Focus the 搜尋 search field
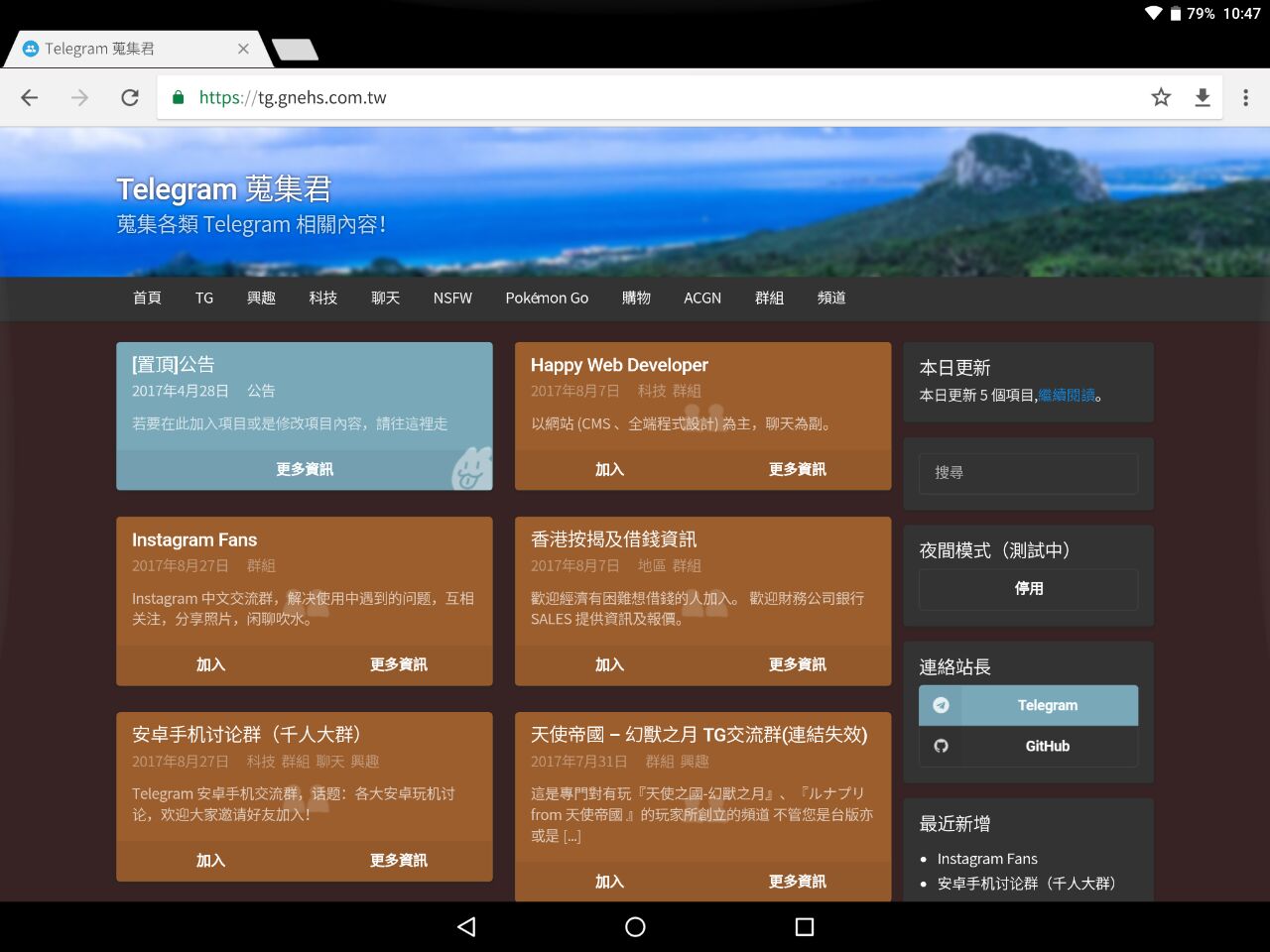1270x952 pixels. 1028,473
